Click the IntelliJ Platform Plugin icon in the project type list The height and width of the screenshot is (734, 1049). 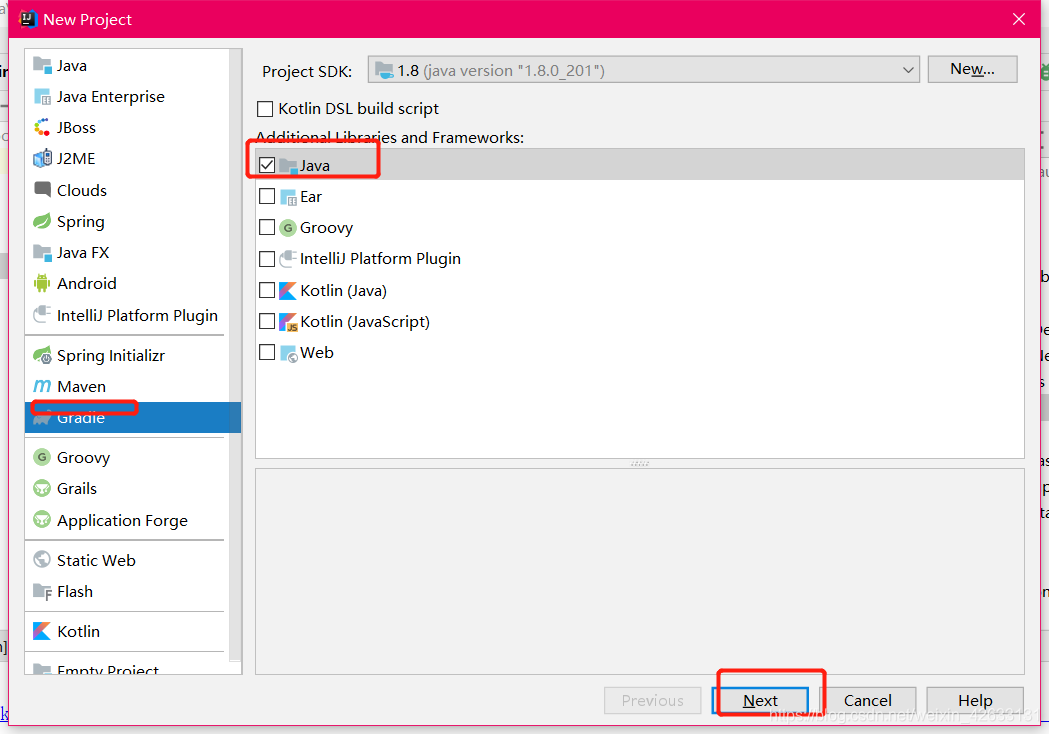click(x=42, y=314)
